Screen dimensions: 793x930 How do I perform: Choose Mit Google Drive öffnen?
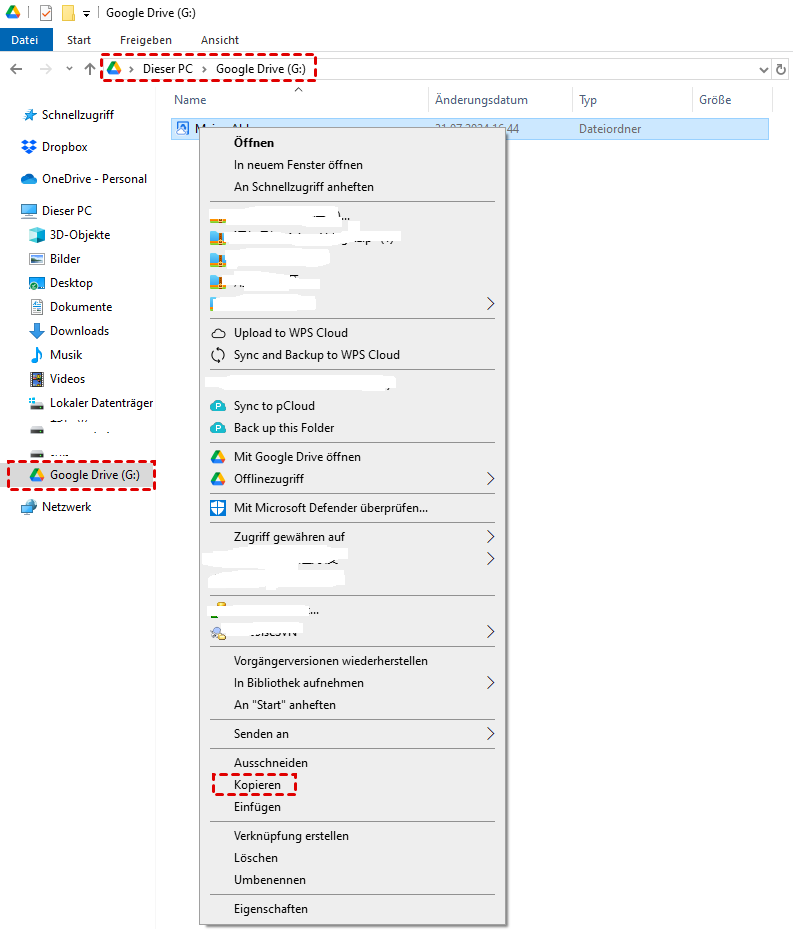tap(297, 457)
